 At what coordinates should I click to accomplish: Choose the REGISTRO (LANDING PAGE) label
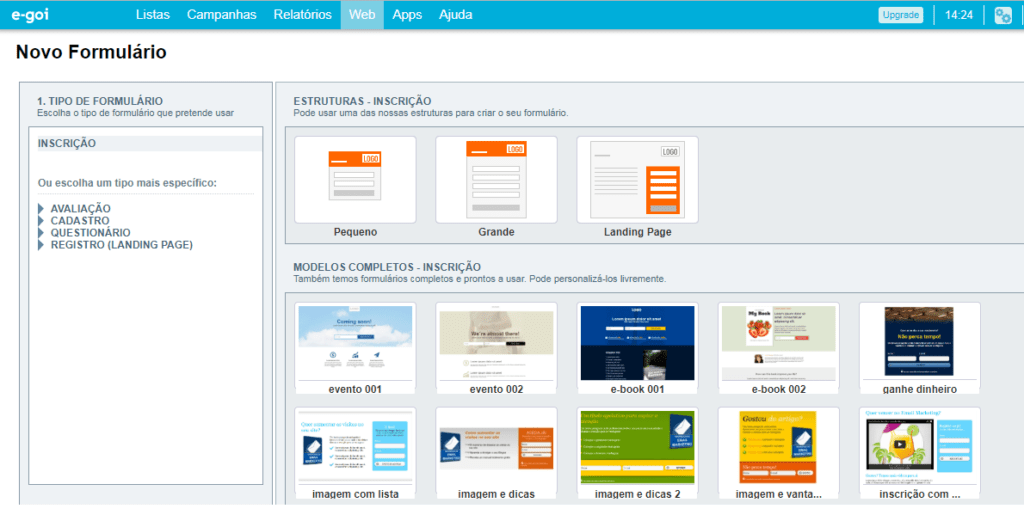(x=121, y=245)
